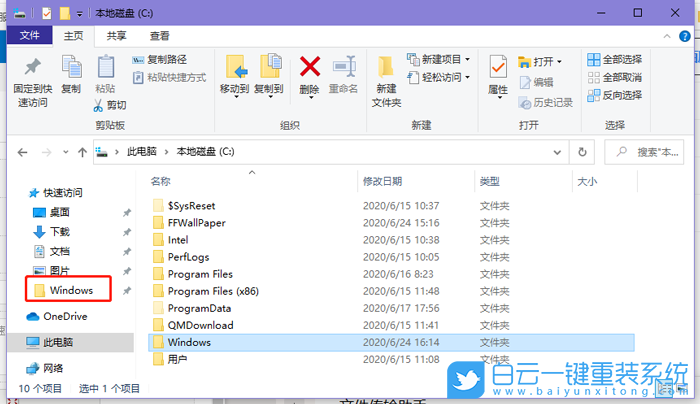The image size is (700, 404).
Task: Click 此电脑 in address breadcrumb
Action: (142, 152)
